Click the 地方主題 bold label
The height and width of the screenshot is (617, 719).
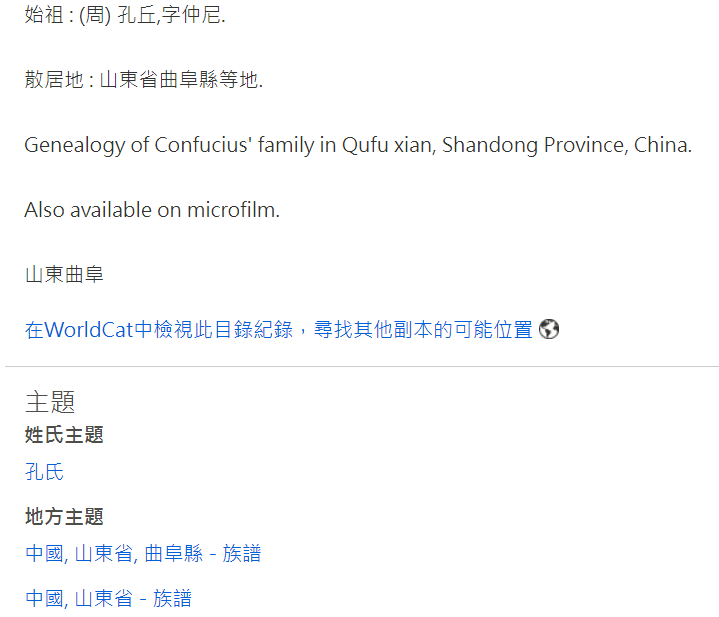[x=64, y=516]
